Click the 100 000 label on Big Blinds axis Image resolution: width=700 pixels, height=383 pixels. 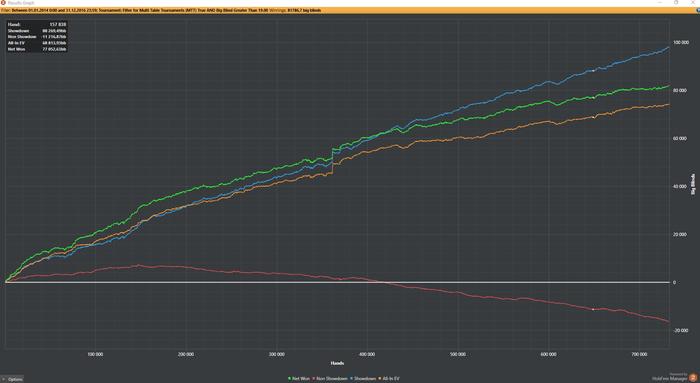[x=680, y=42]
